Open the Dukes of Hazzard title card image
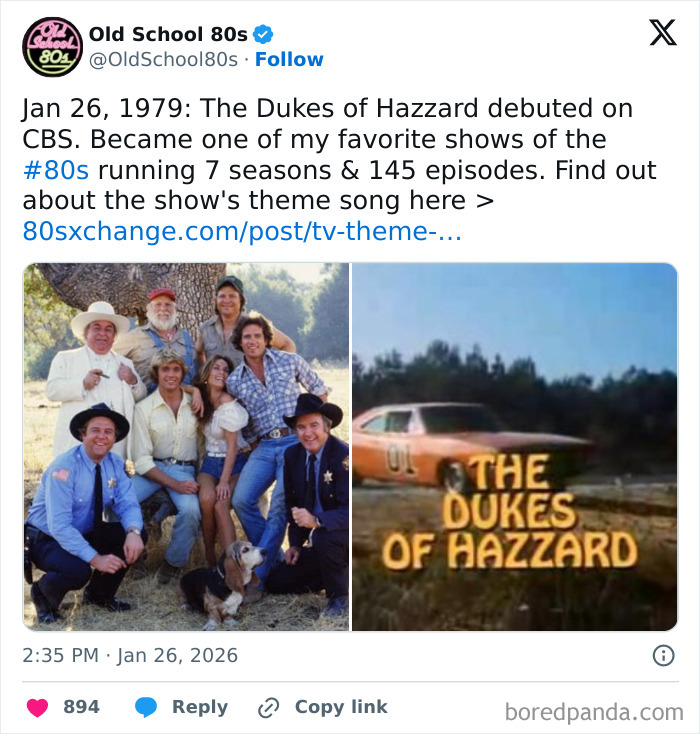The width and height of the screenshot is (700, 734). [x=514, y=446]
